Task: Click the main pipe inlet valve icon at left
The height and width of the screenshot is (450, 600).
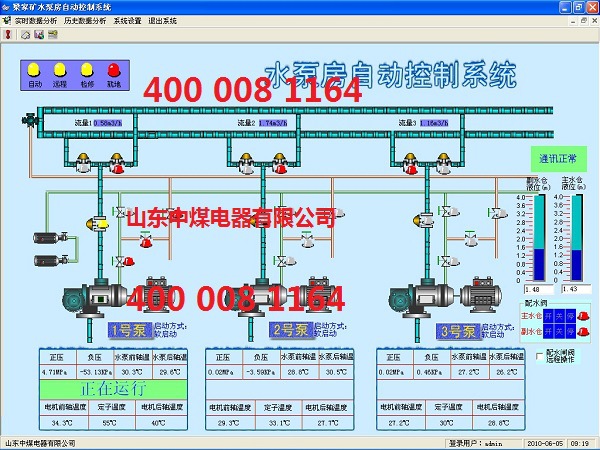Action: [30, 120]
